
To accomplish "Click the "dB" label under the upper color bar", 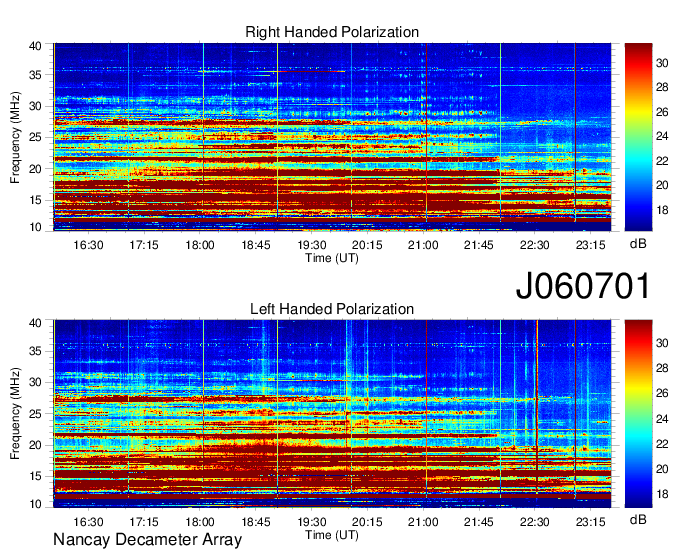I will click(638, 244).
